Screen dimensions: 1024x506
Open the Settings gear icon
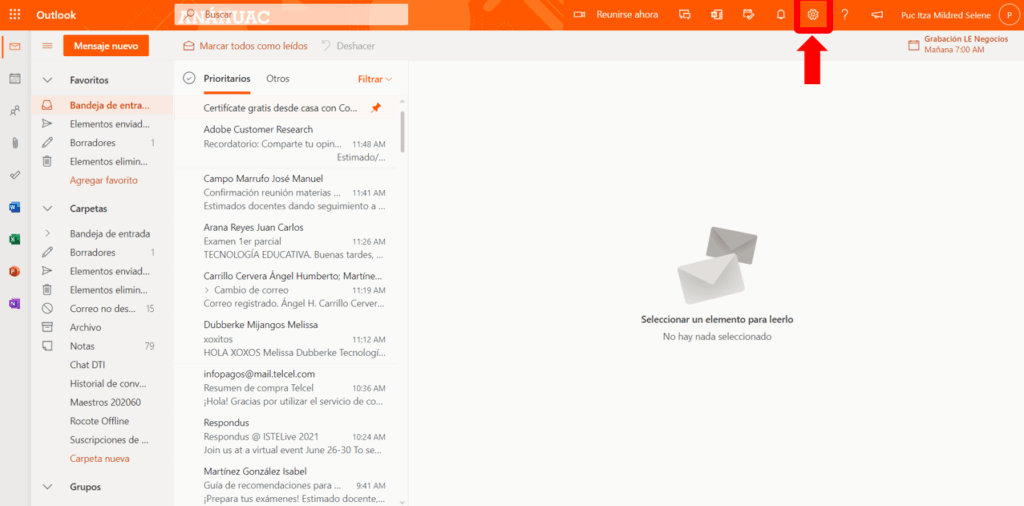pyautogui.click(x=813, y=15)
